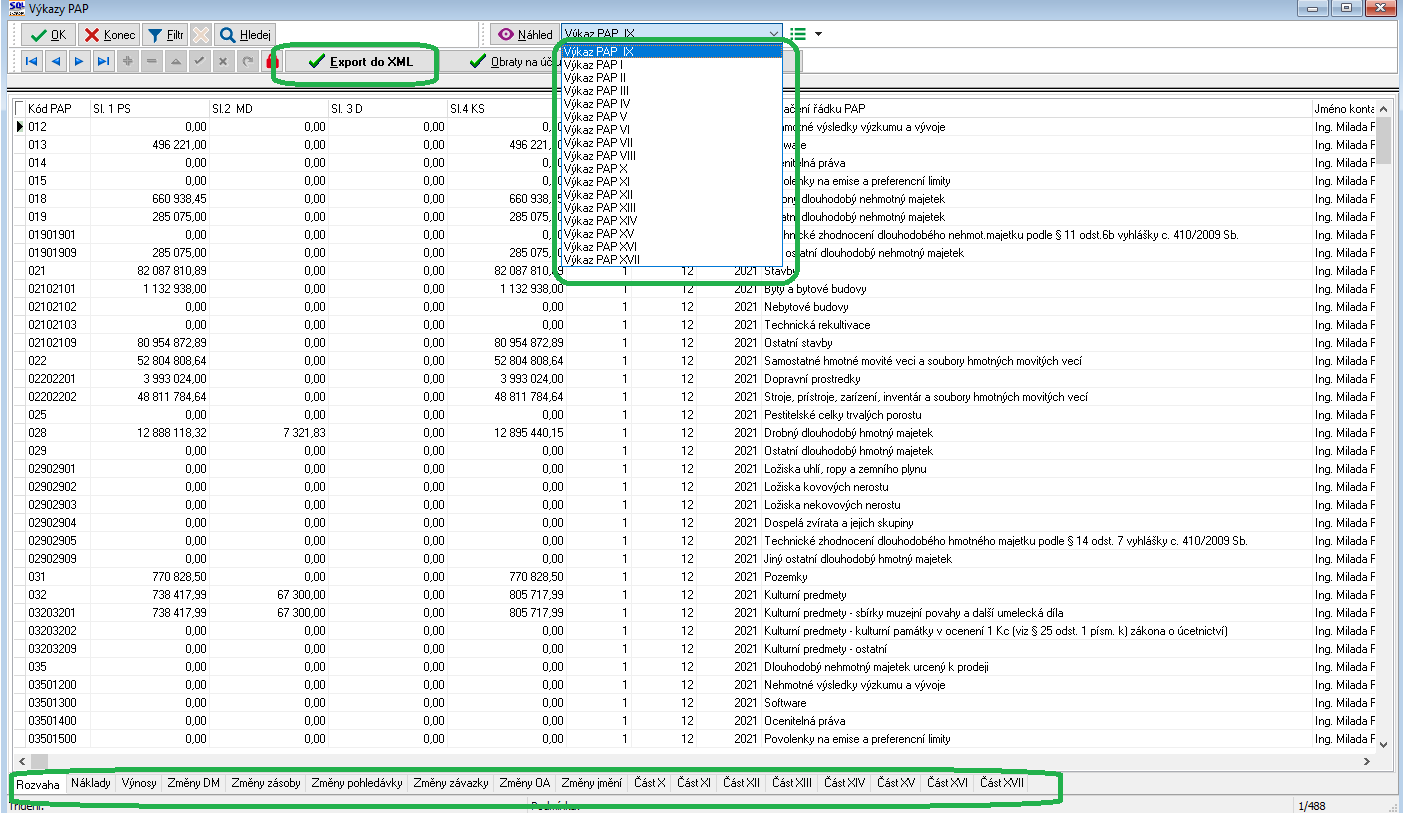Open the Změny zásoby tab

pyautogui.click(x=265, y=783)
